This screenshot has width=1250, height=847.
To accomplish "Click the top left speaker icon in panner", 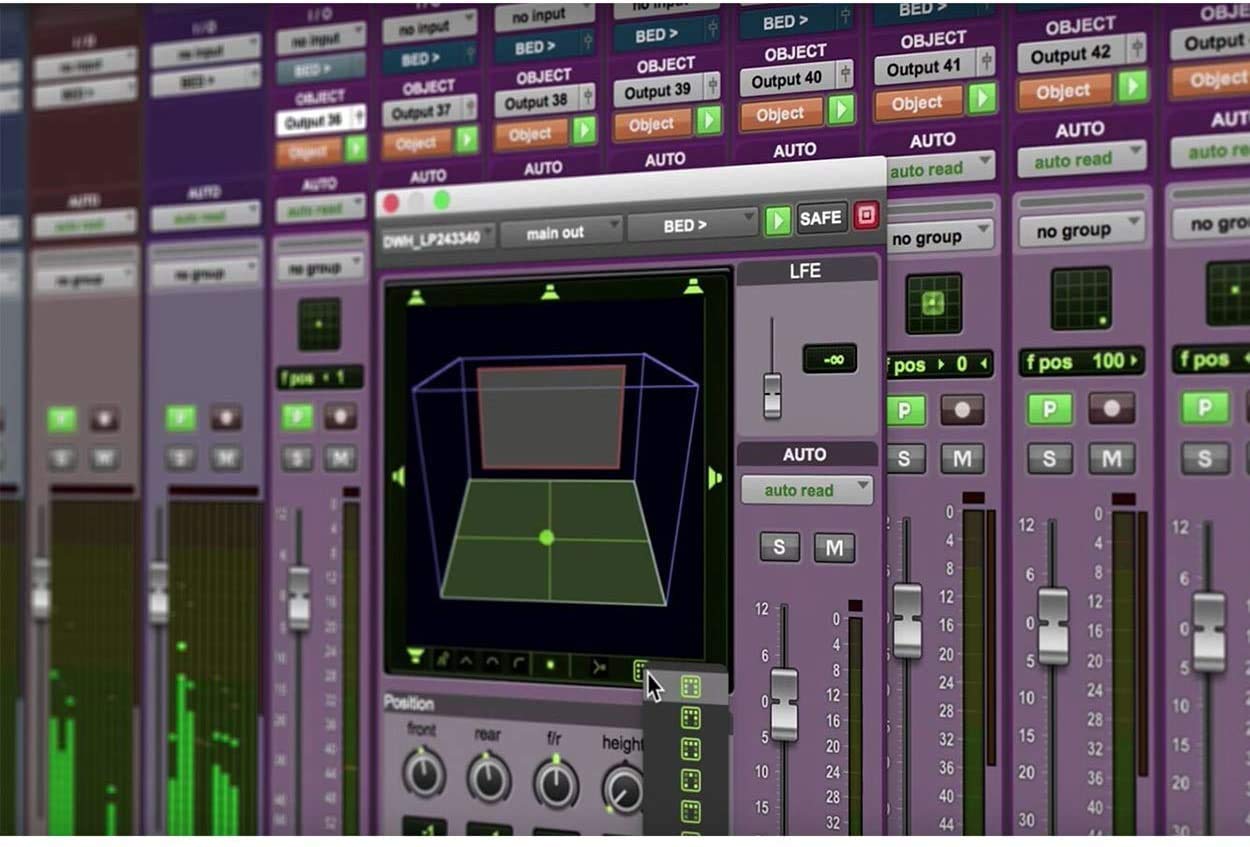I will (x=417, y=296).
